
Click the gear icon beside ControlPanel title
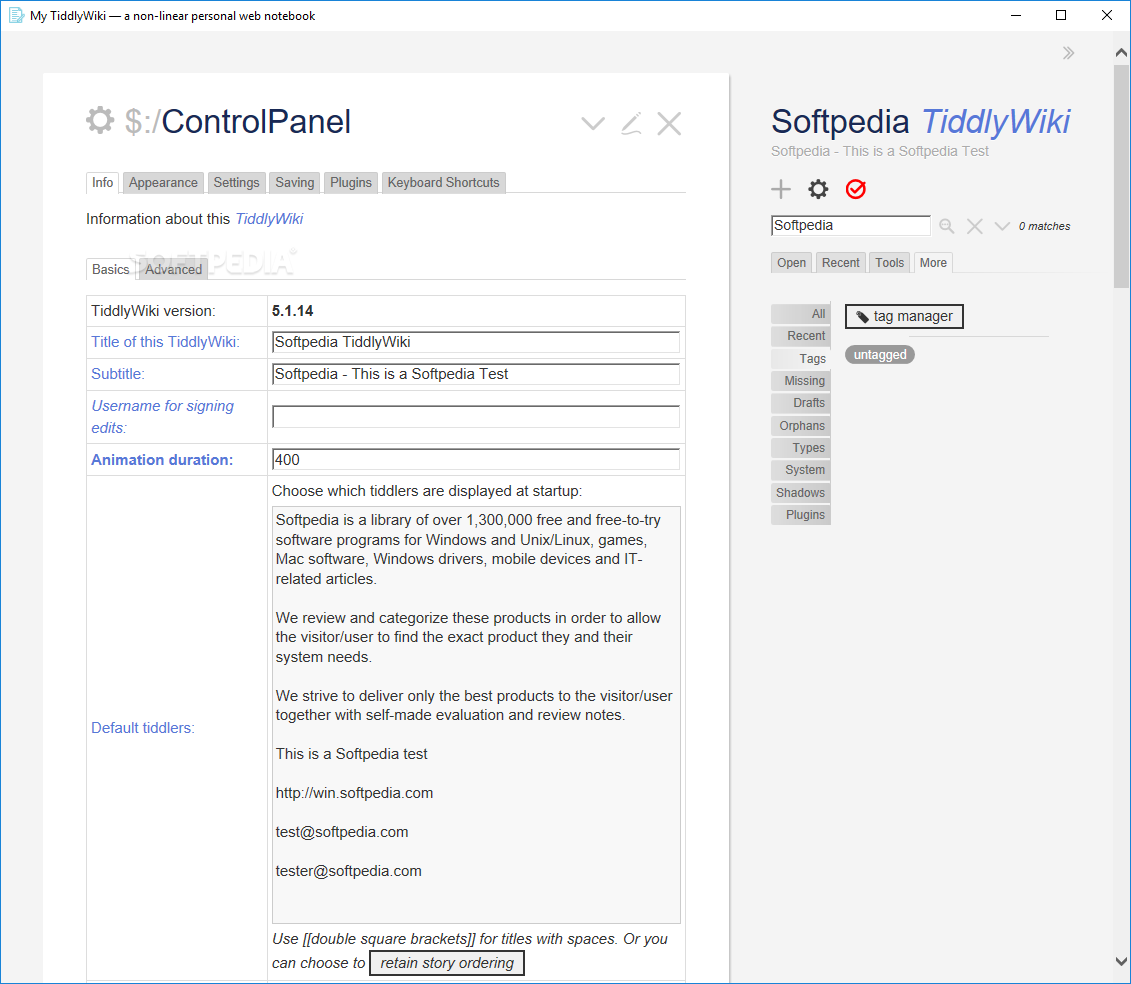point(100,120)
